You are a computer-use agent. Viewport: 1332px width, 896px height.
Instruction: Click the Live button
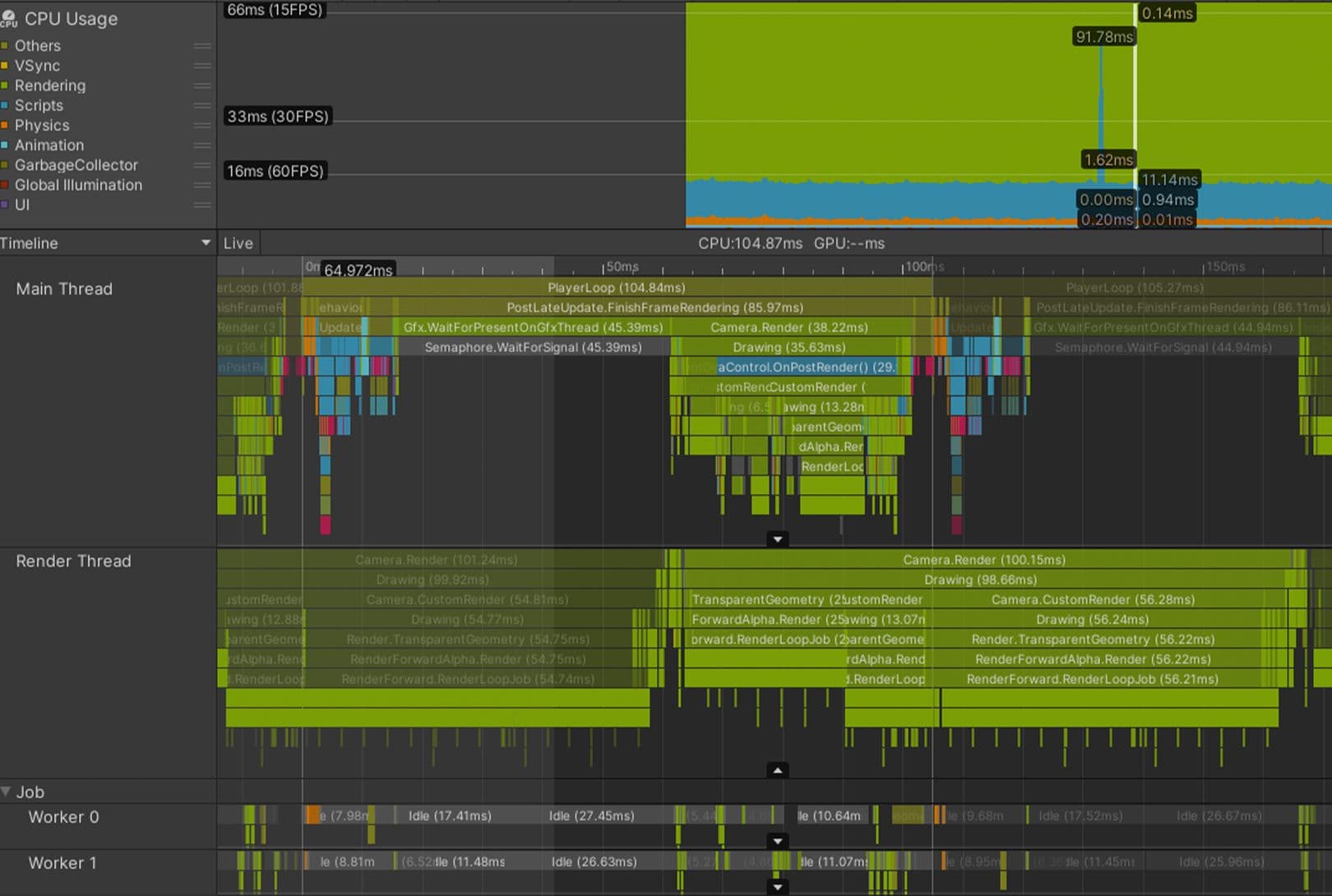click(x=238, y=242)
